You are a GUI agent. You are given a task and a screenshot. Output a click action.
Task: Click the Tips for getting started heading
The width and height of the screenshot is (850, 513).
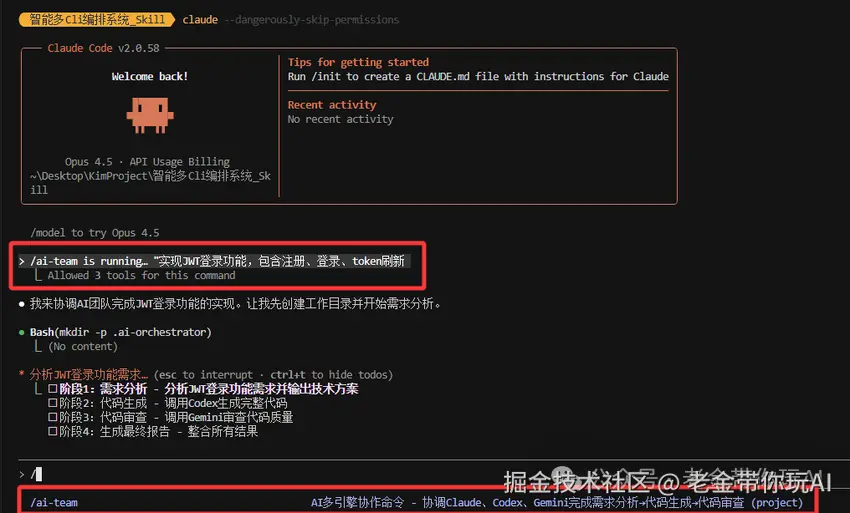click(x=358, y=62)
